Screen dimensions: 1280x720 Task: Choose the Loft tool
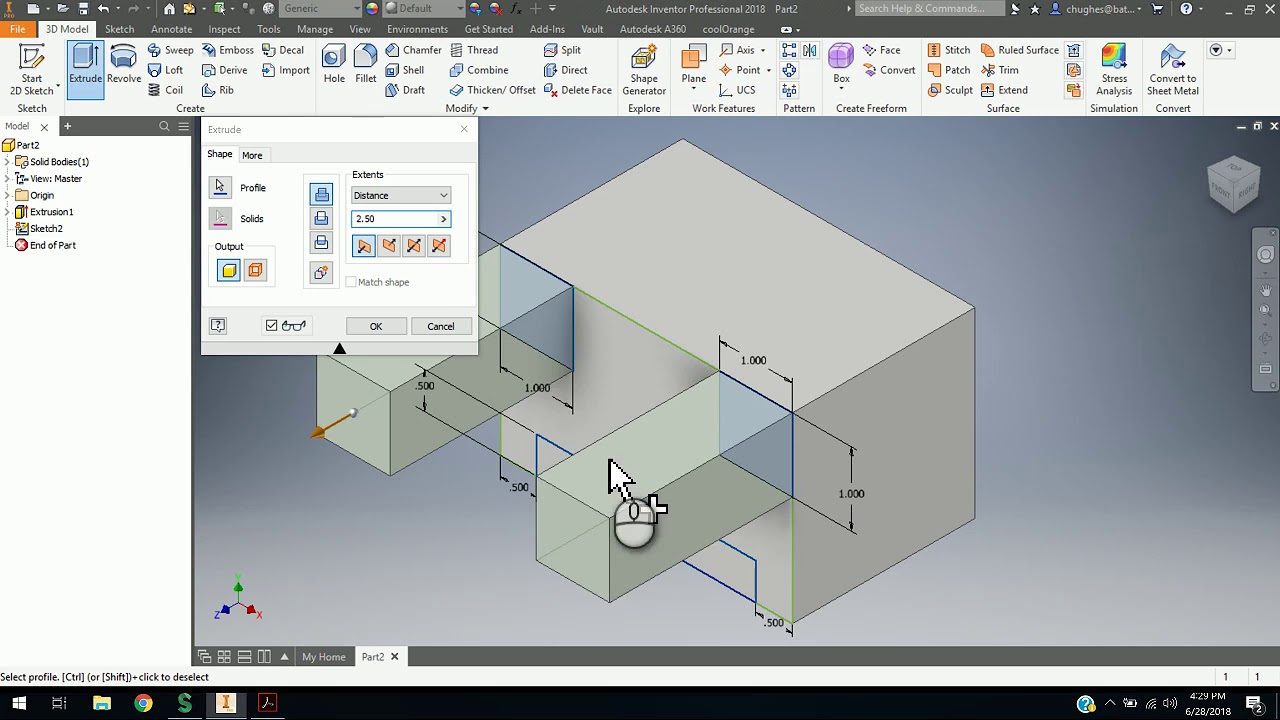[165, 70]
